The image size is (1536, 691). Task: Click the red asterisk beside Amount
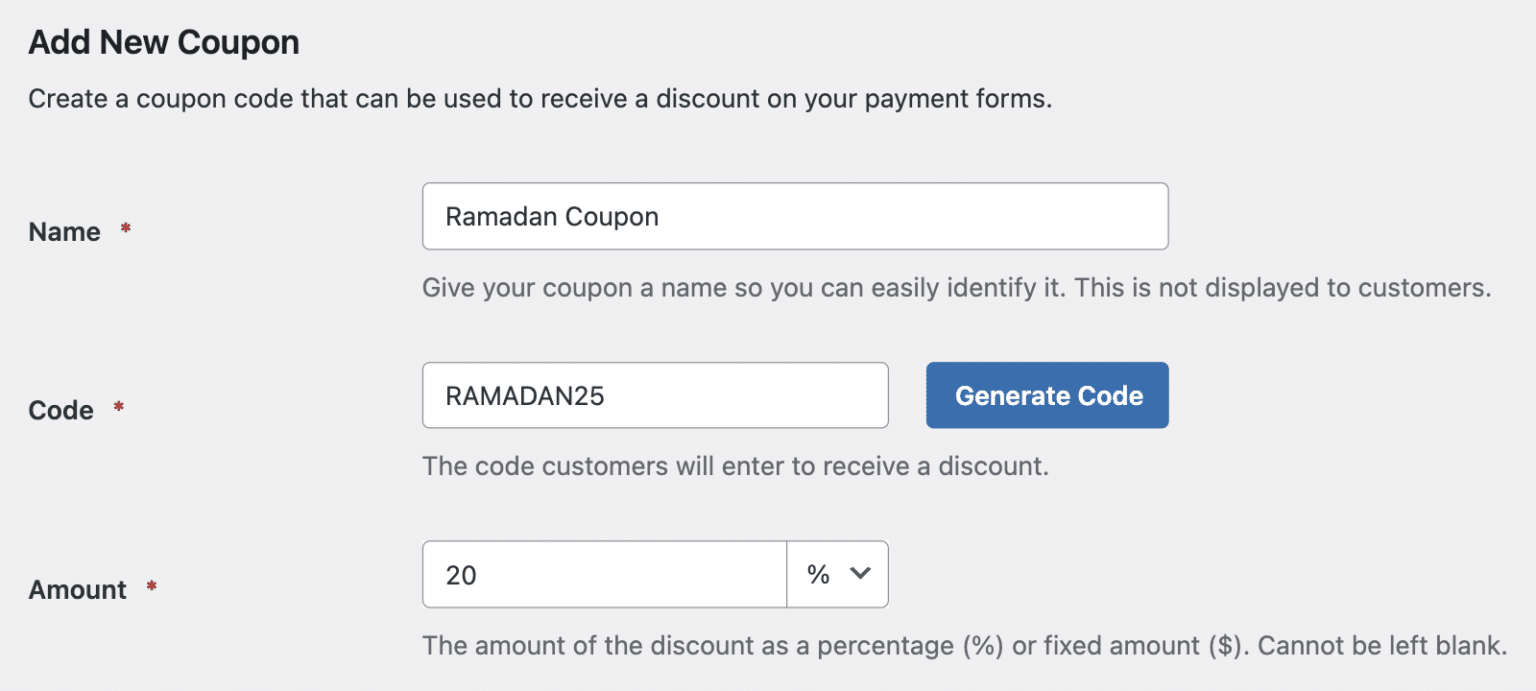[150, 584]
